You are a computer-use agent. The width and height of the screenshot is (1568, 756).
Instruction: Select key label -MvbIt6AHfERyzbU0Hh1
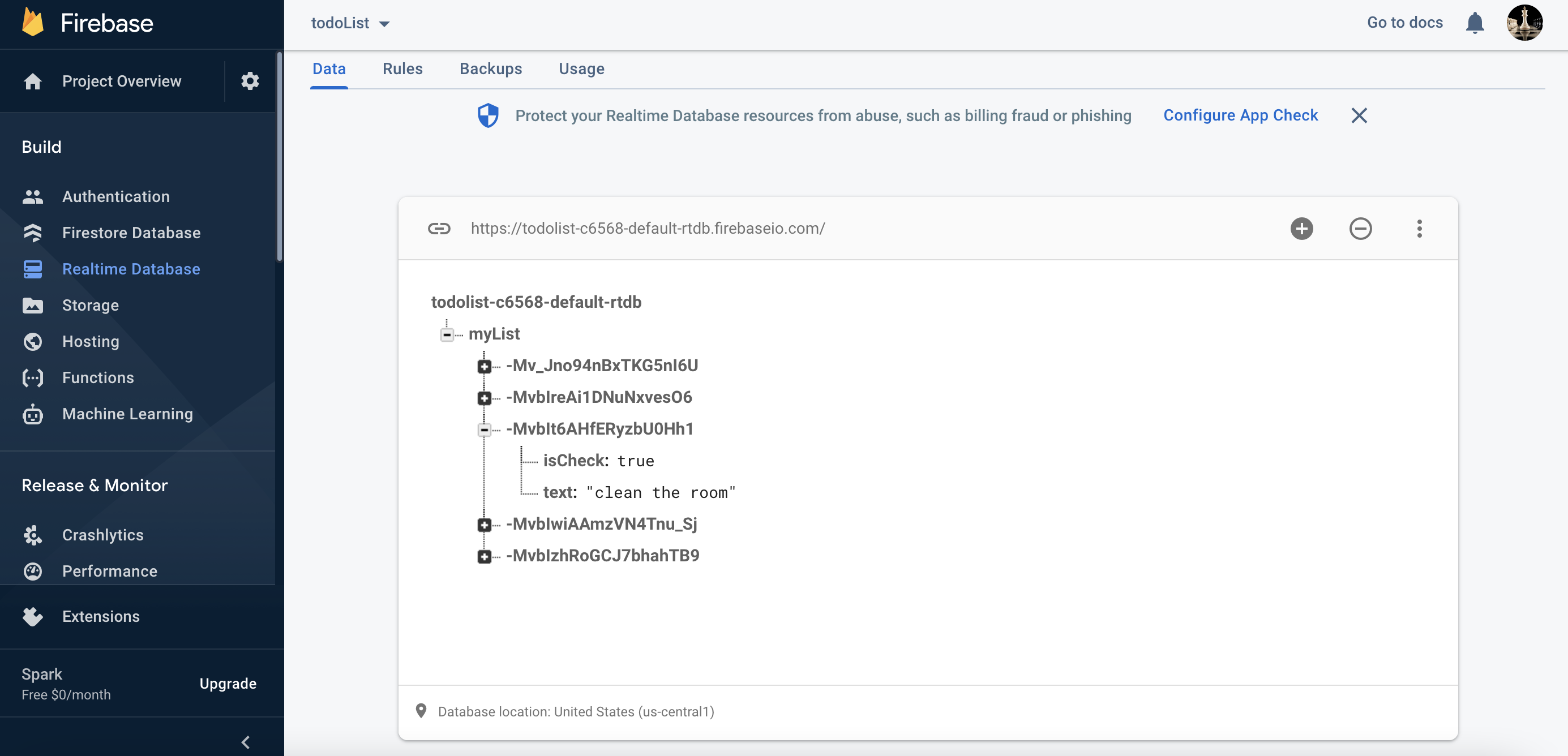tap(599, 428)
